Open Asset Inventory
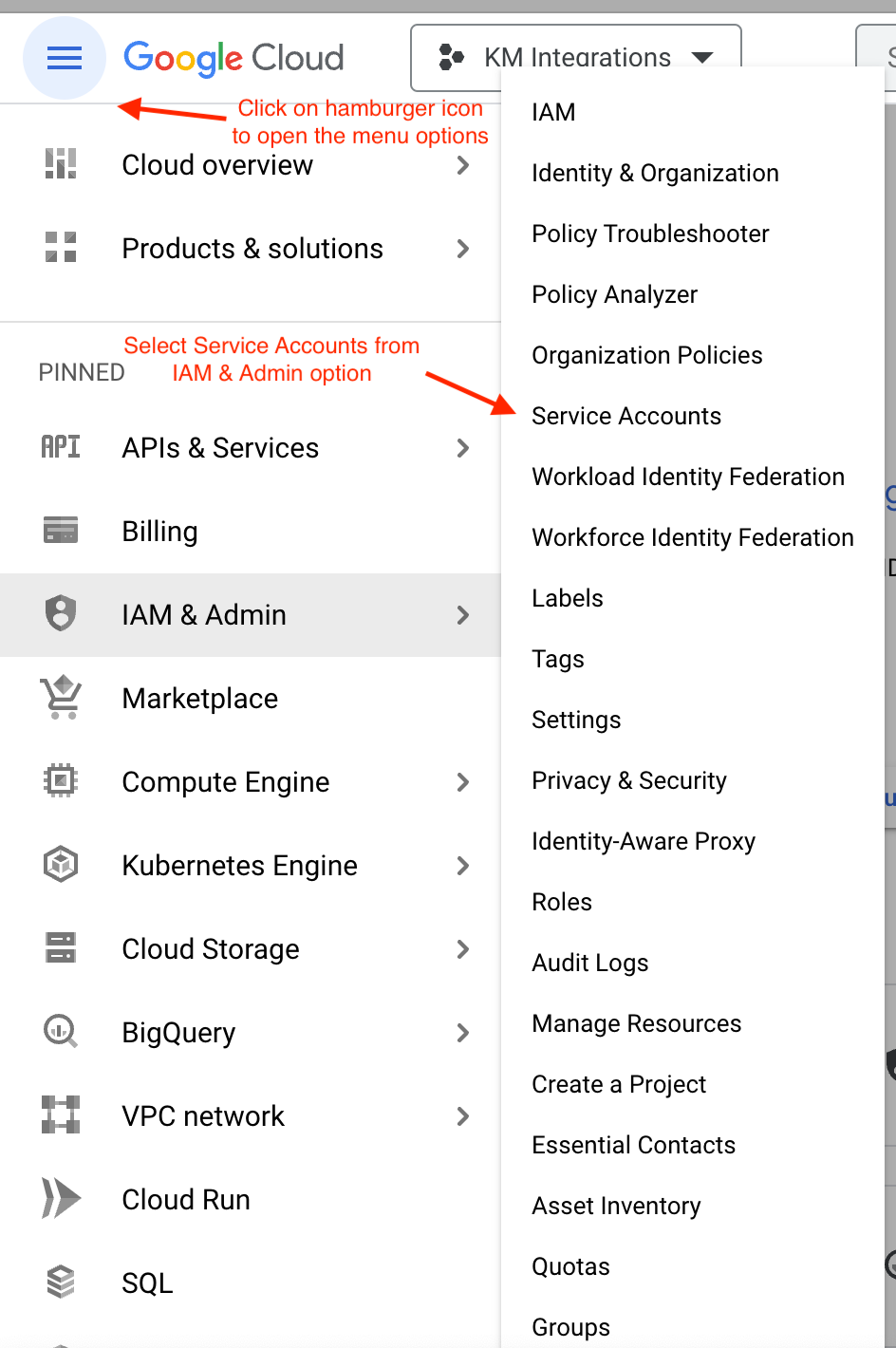The image size is (896, 1348). (x=616, y=1206)
